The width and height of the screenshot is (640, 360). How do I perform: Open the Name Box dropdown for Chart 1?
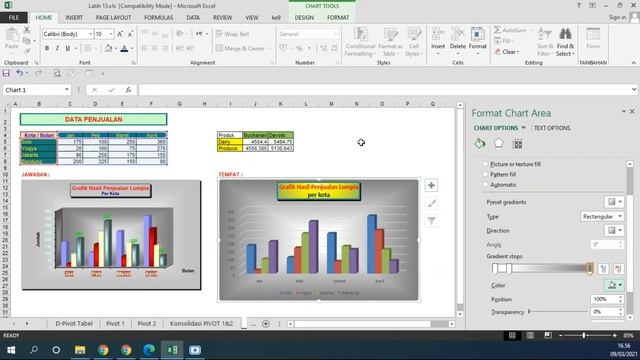tap(67, 90)
